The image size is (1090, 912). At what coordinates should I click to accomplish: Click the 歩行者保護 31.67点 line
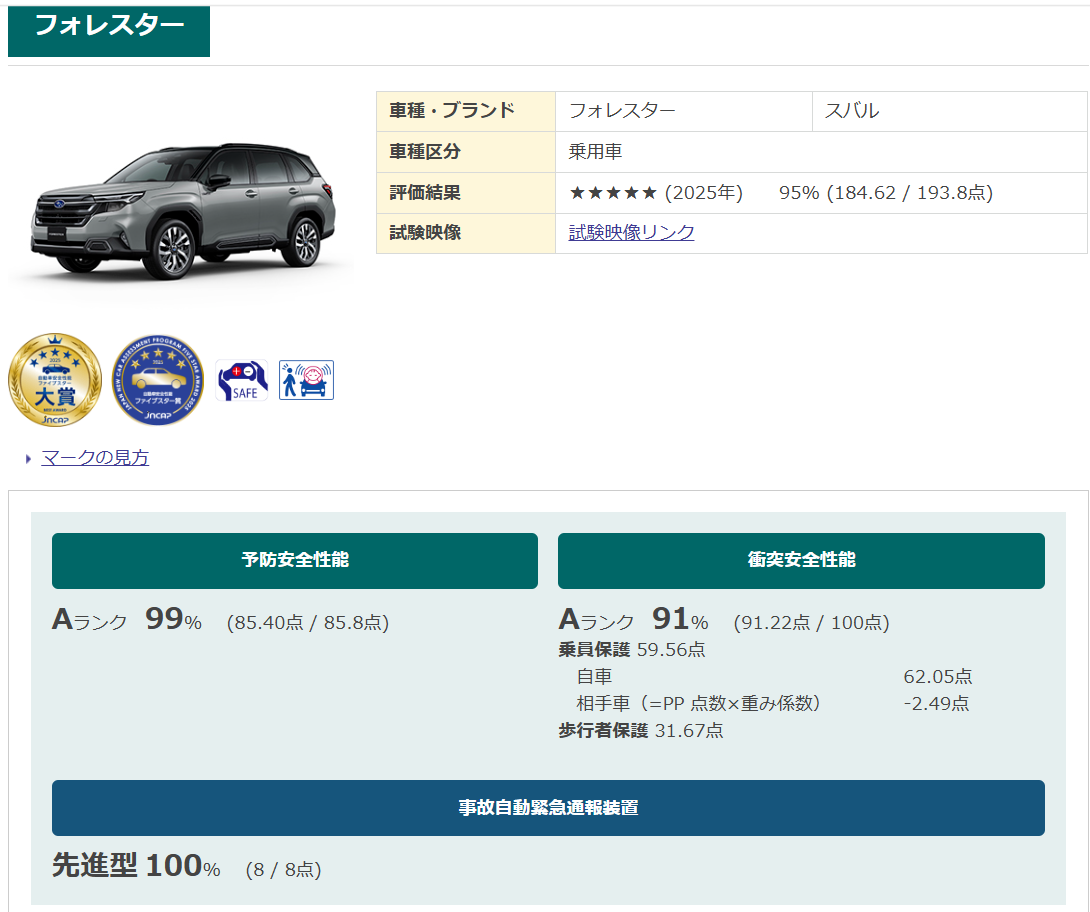641,731
